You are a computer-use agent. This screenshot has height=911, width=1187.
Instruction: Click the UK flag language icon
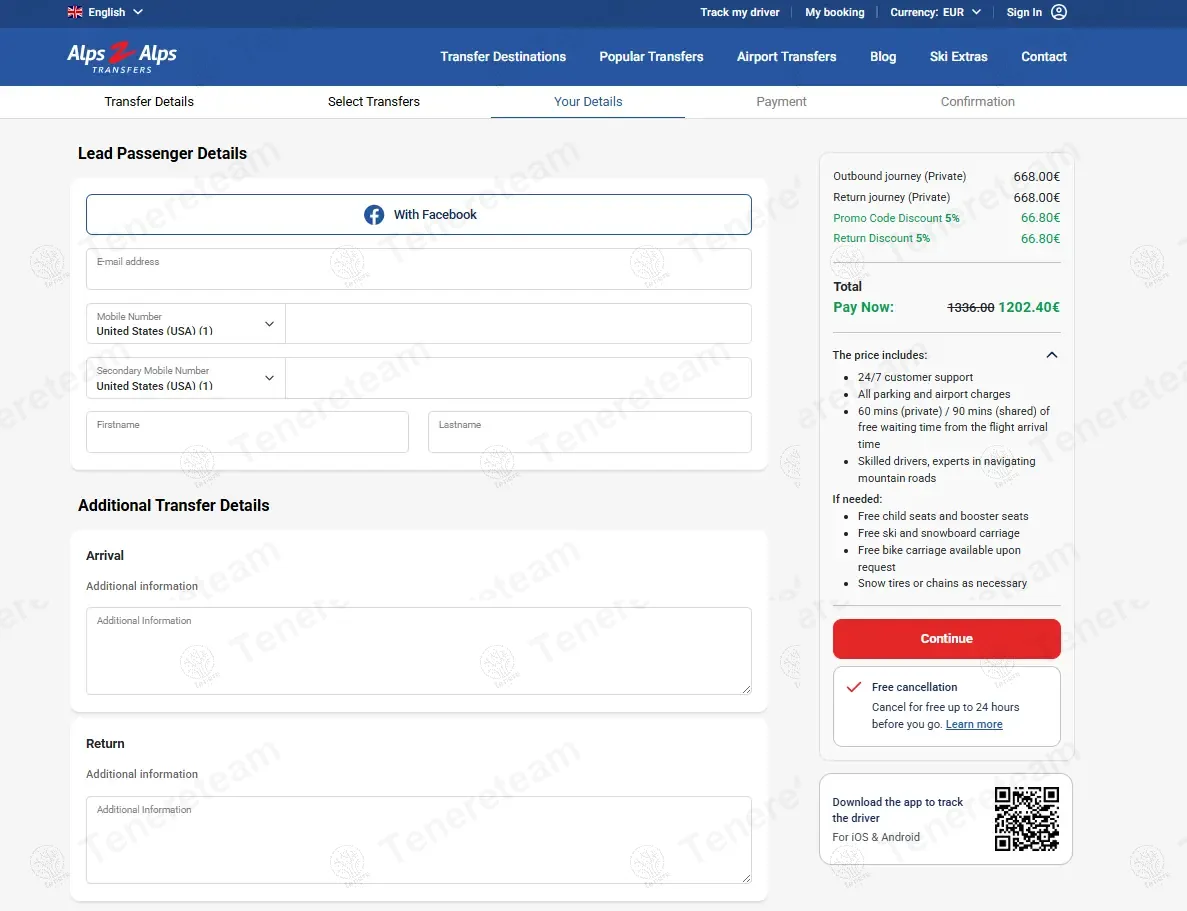[75, 12]
